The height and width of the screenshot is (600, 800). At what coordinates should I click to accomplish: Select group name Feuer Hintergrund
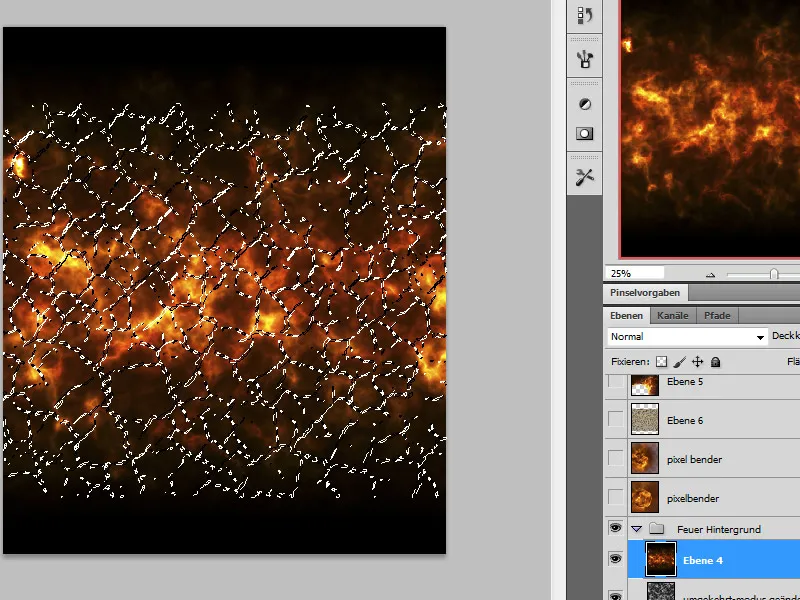click(x=718, y=530)
